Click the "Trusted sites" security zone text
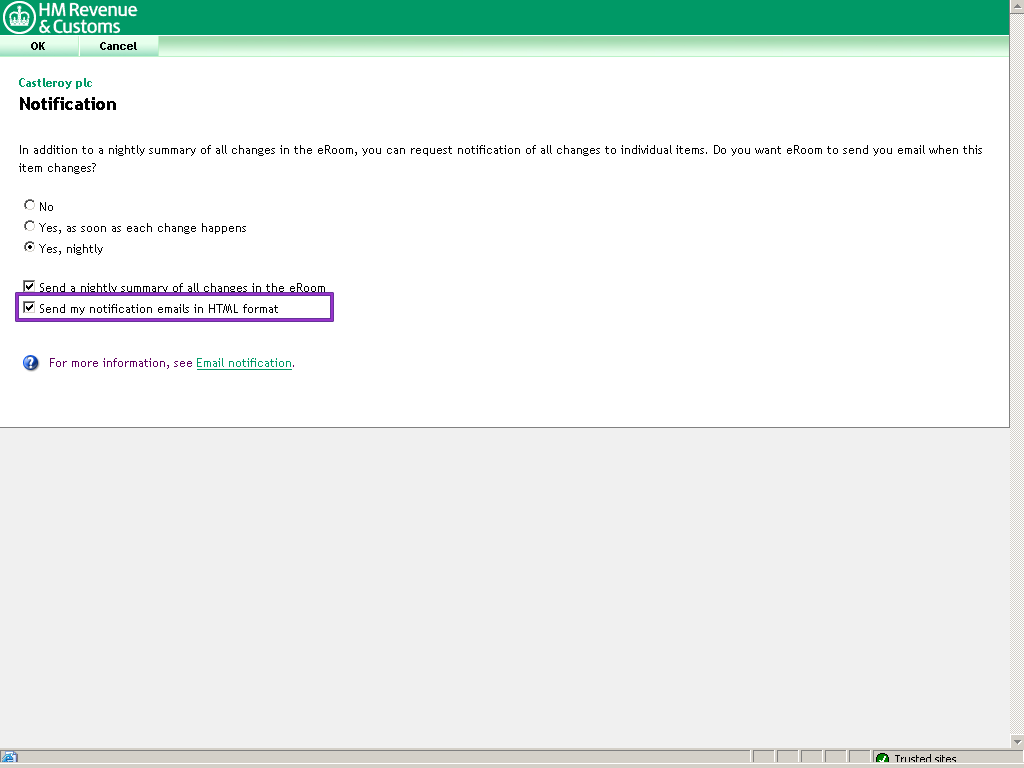The width and height of the screenshot is (1024, 768). click(925, 759)
